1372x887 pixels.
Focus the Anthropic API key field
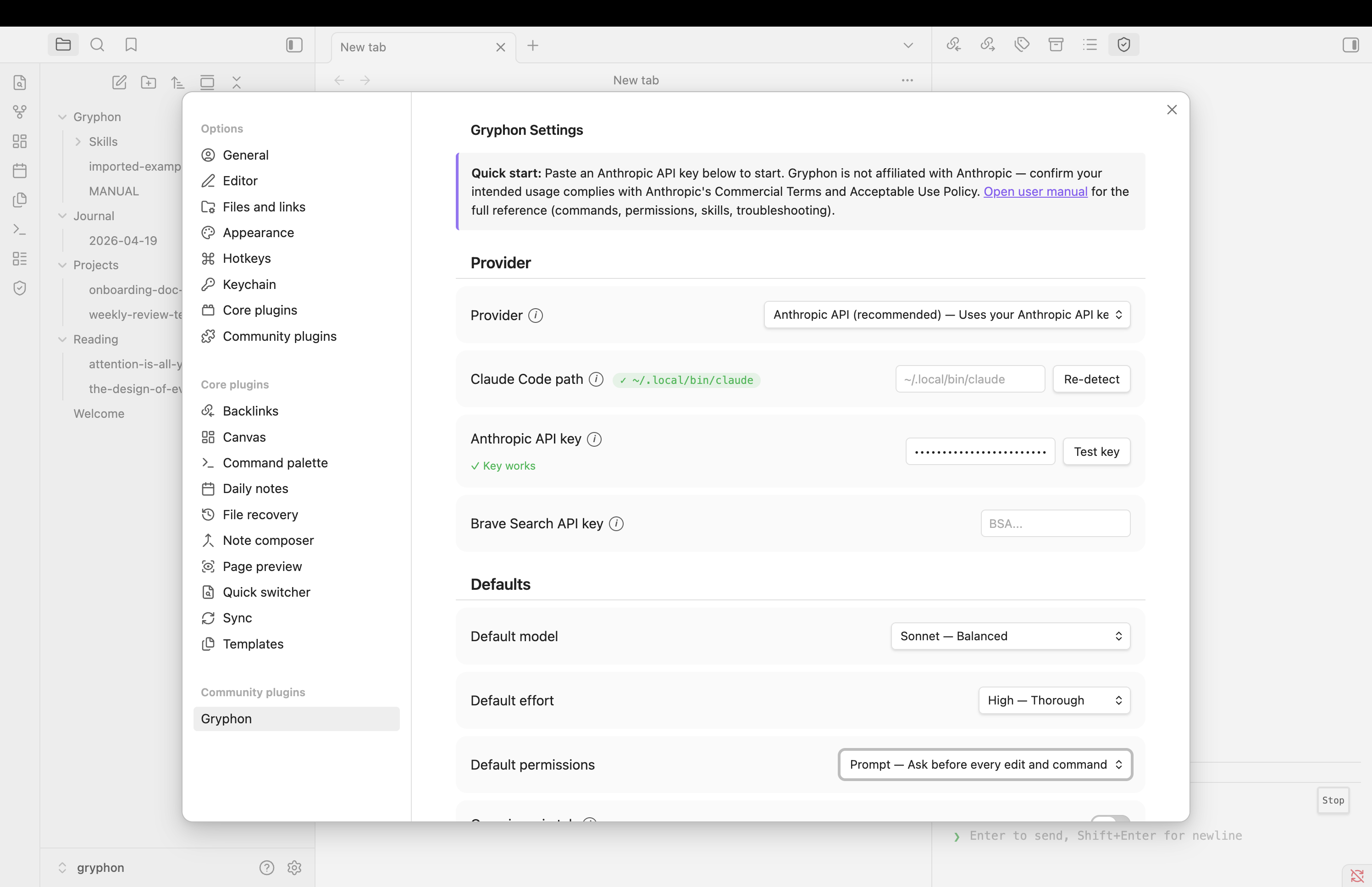tap(980, 452)
